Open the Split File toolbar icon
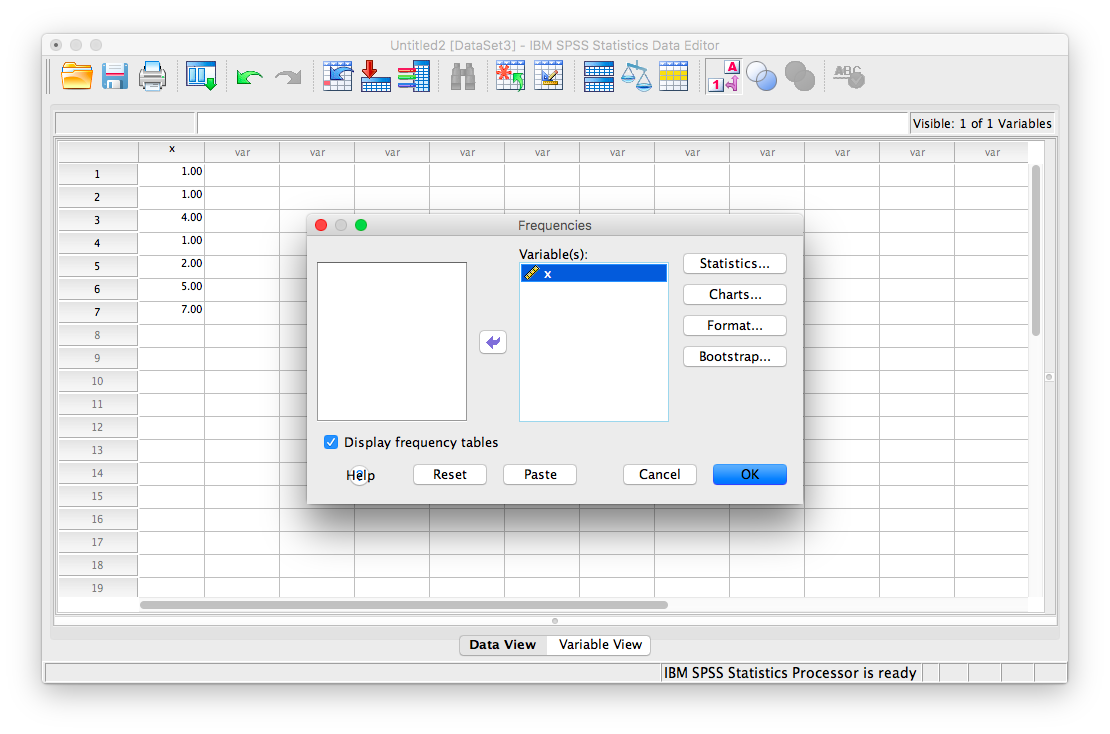 click(x=598, y=76)
